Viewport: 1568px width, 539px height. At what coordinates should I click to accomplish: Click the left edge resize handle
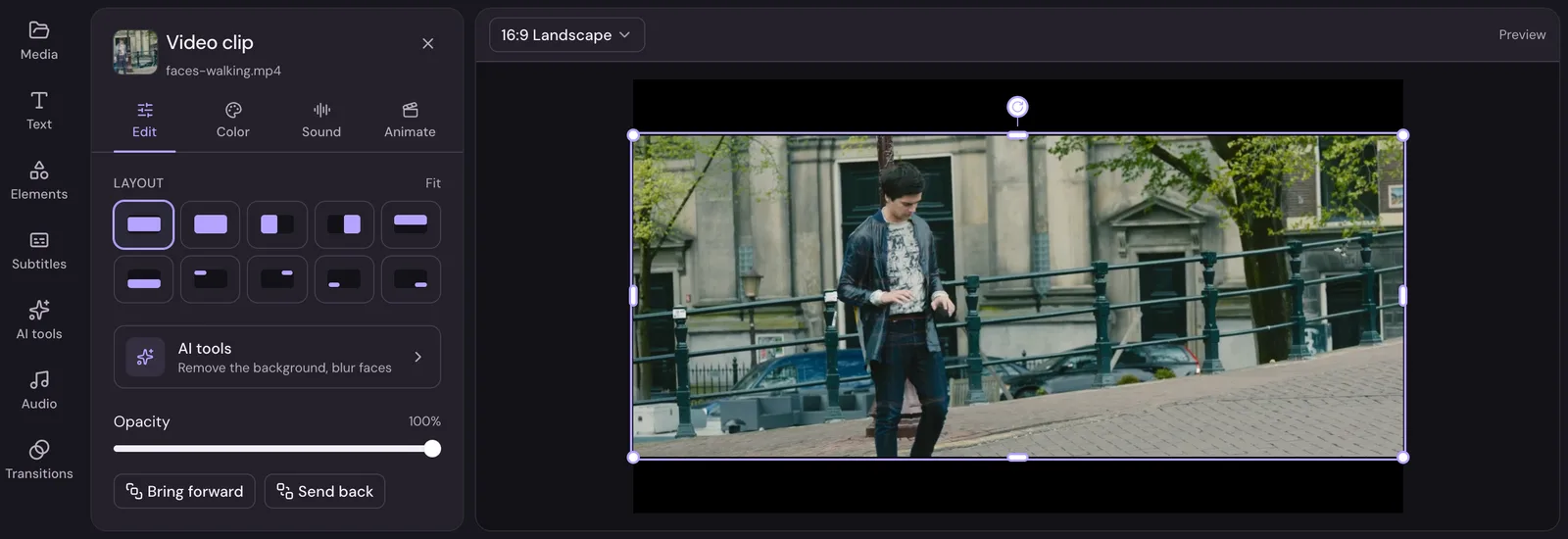pos(633,295)
